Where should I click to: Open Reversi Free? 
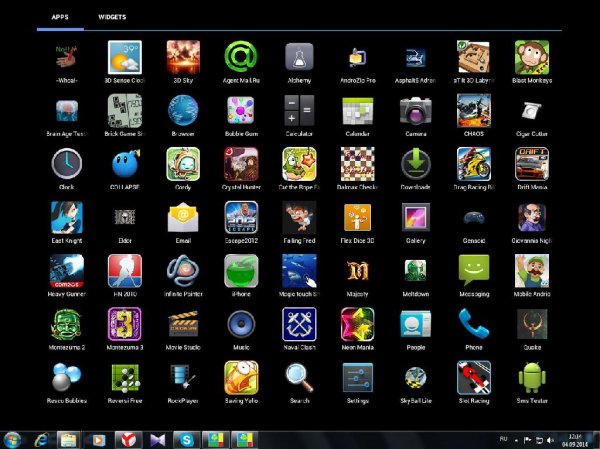click(x=125, y=377)
